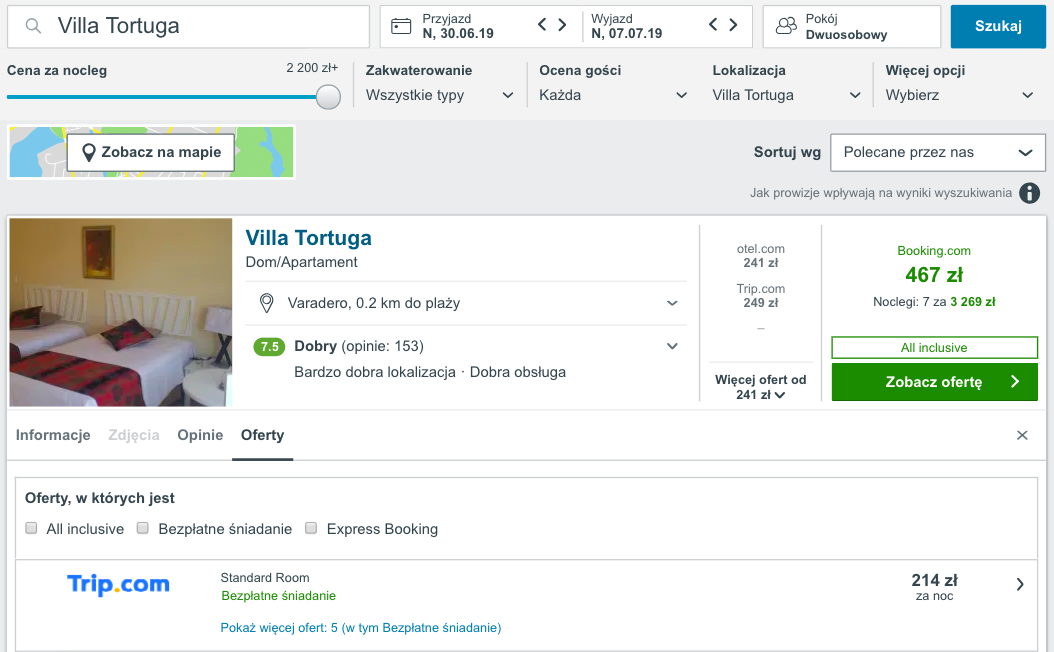Click the 7.5 rating badge

coord(270,347)
